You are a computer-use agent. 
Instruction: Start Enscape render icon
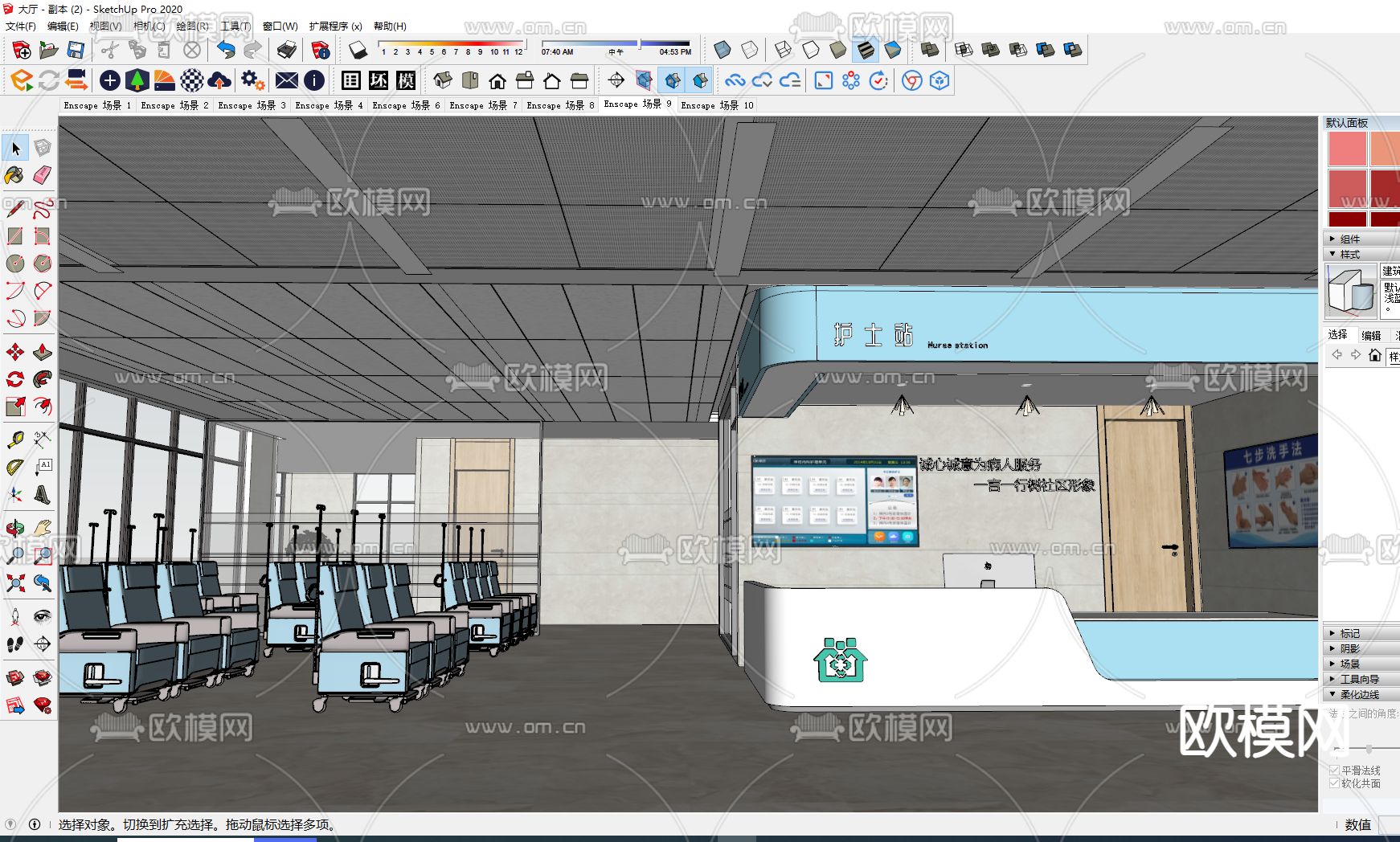pyautogui.click(x=22, y=80)
